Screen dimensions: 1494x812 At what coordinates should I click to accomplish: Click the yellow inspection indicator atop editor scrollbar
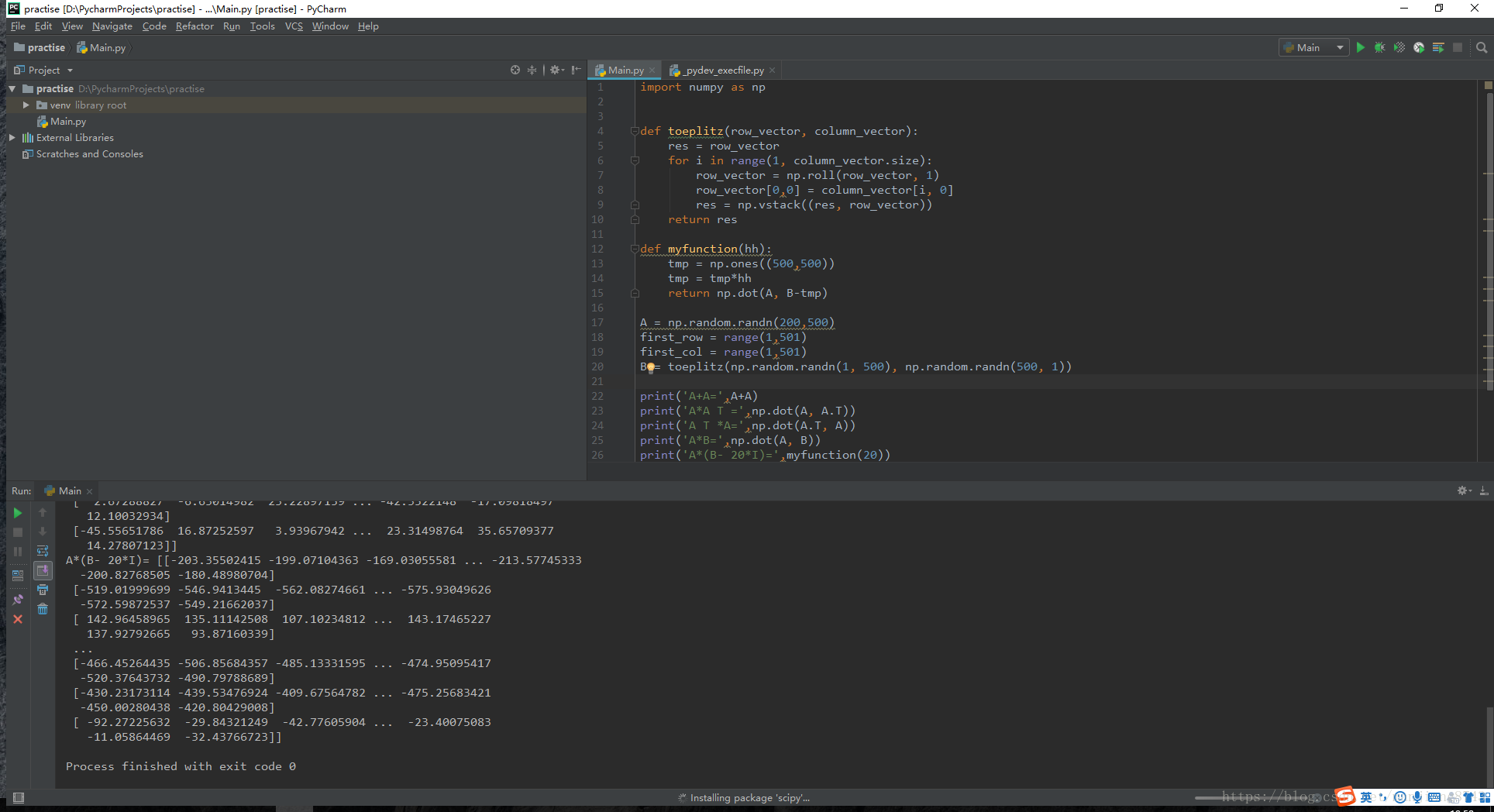[1488, 85]
